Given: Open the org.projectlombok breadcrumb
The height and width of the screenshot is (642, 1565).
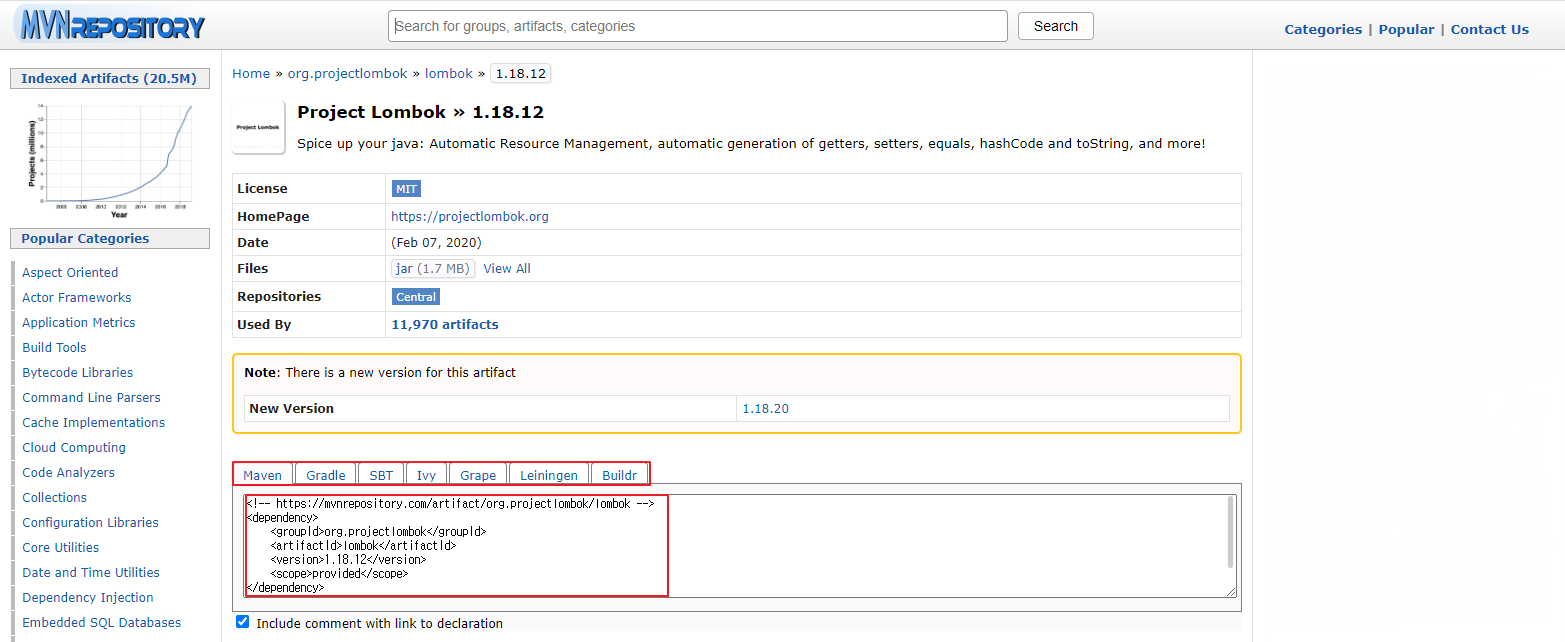Looking at the screenshot, I should [x=347, y=73].
